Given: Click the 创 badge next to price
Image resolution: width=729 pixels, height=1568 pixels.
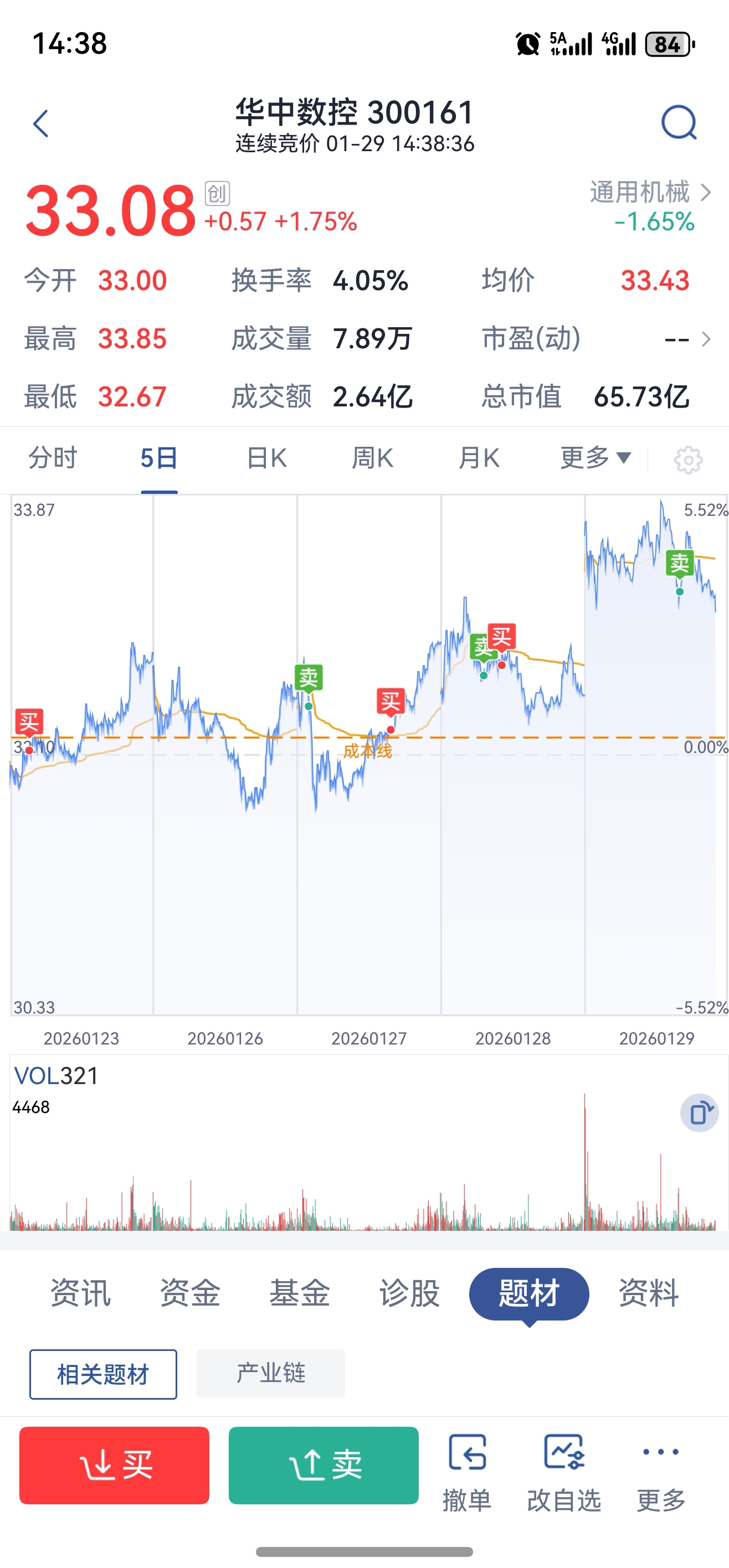Looking at the screenshot, I should pos(217,194).
